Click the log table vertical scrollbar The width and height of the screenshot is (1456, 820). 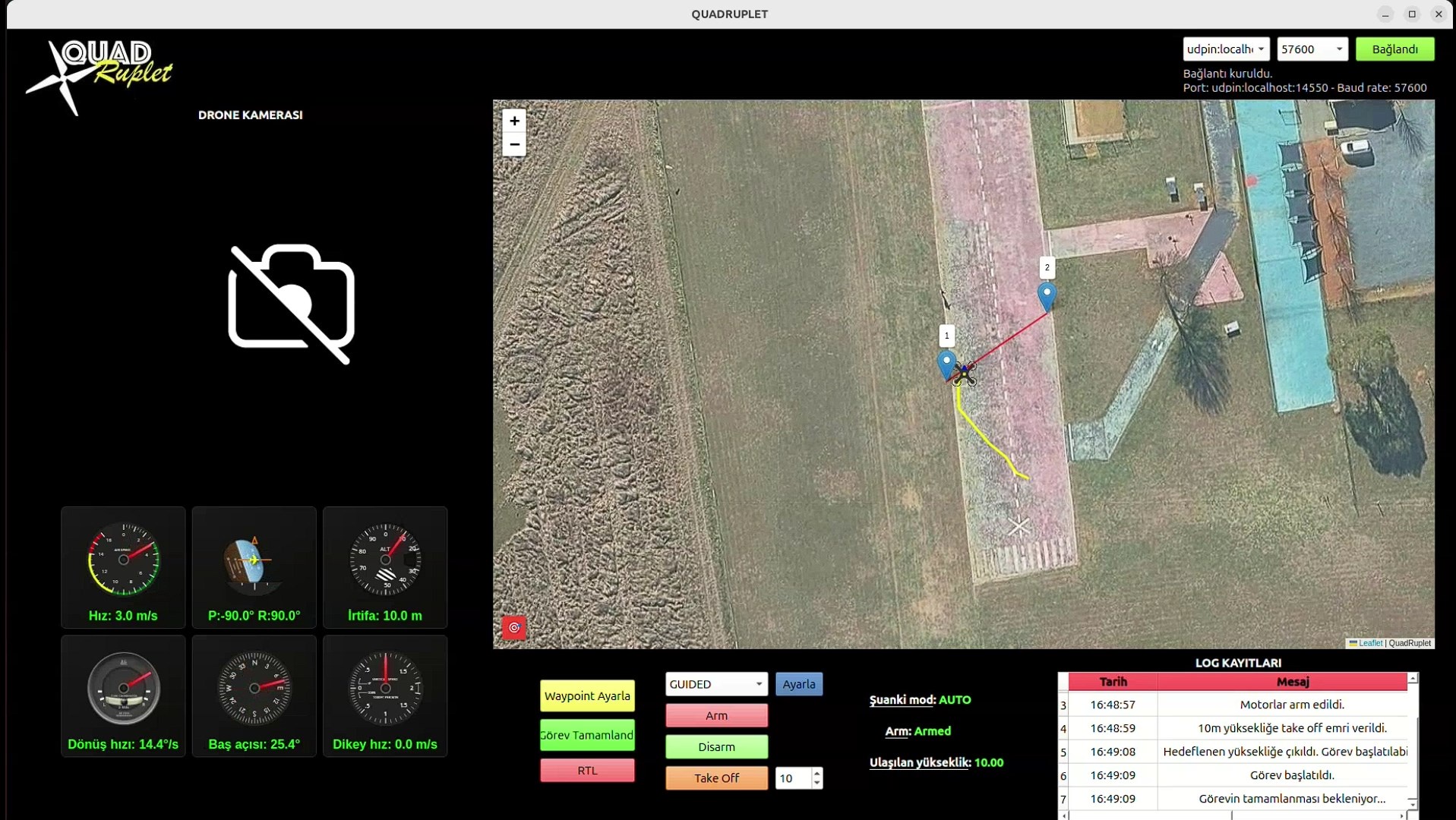coord(1413,740)
